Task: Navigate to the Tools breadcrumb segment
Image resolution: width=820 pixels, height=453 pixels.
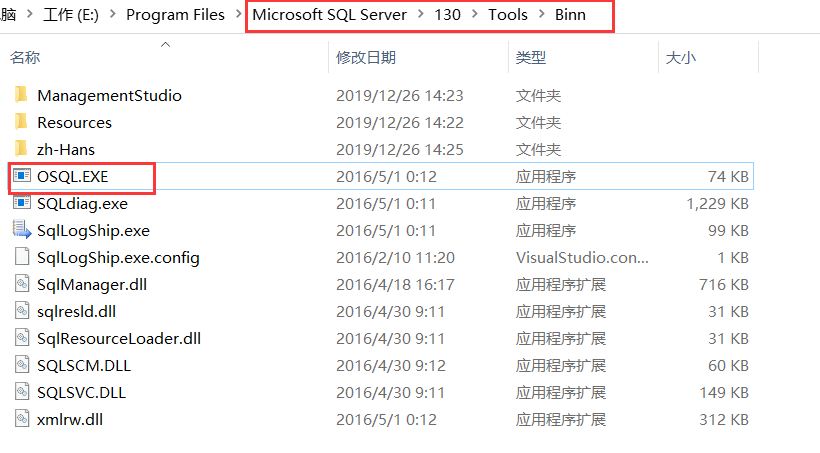Action: [508, 14]
